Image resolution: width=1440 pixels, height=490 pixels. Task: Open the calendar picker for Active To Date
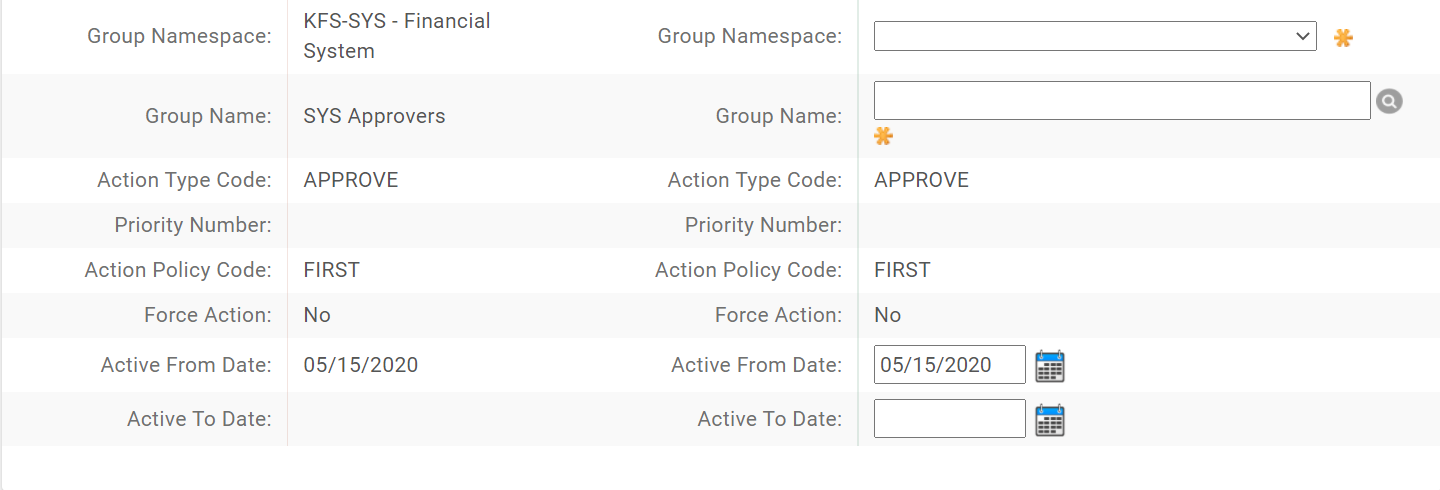point(1049,420)
